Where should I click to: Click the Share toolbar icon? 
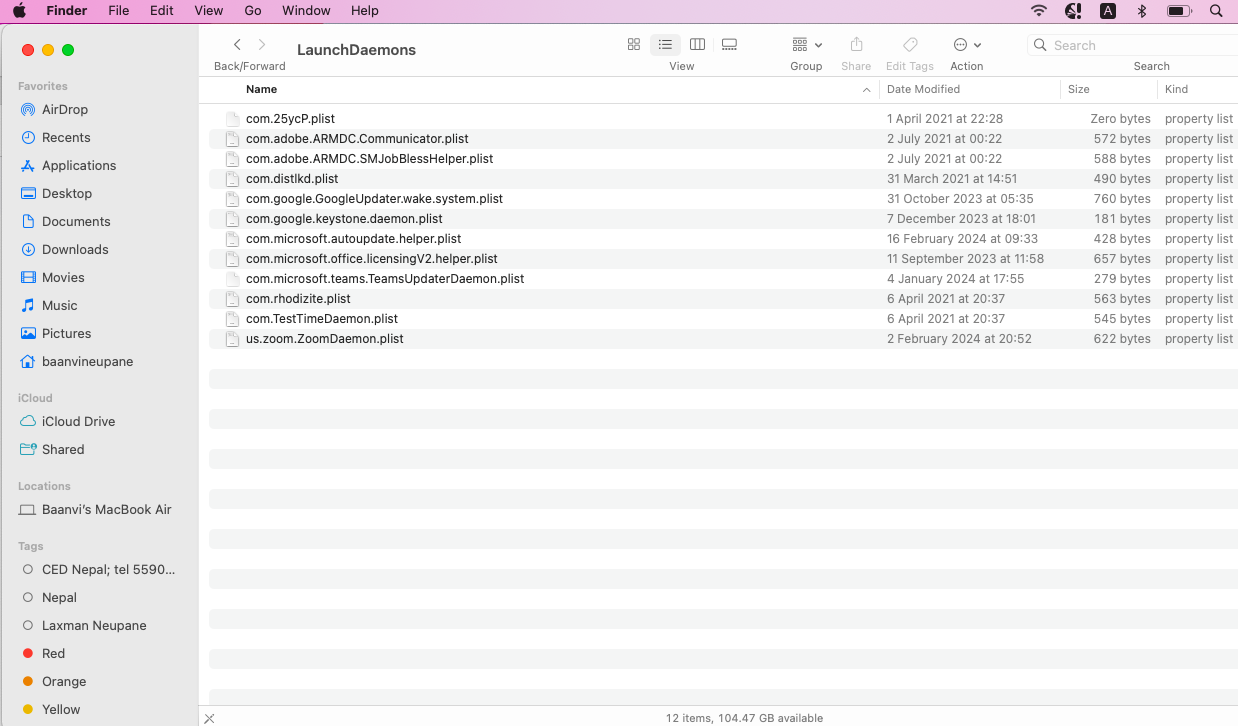[x=856, y=45]
